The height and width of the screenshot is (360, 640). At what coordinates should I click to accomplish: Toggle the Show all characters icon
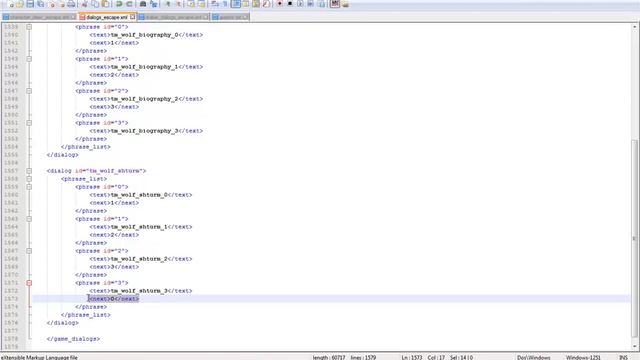click(x=225, y=4)
